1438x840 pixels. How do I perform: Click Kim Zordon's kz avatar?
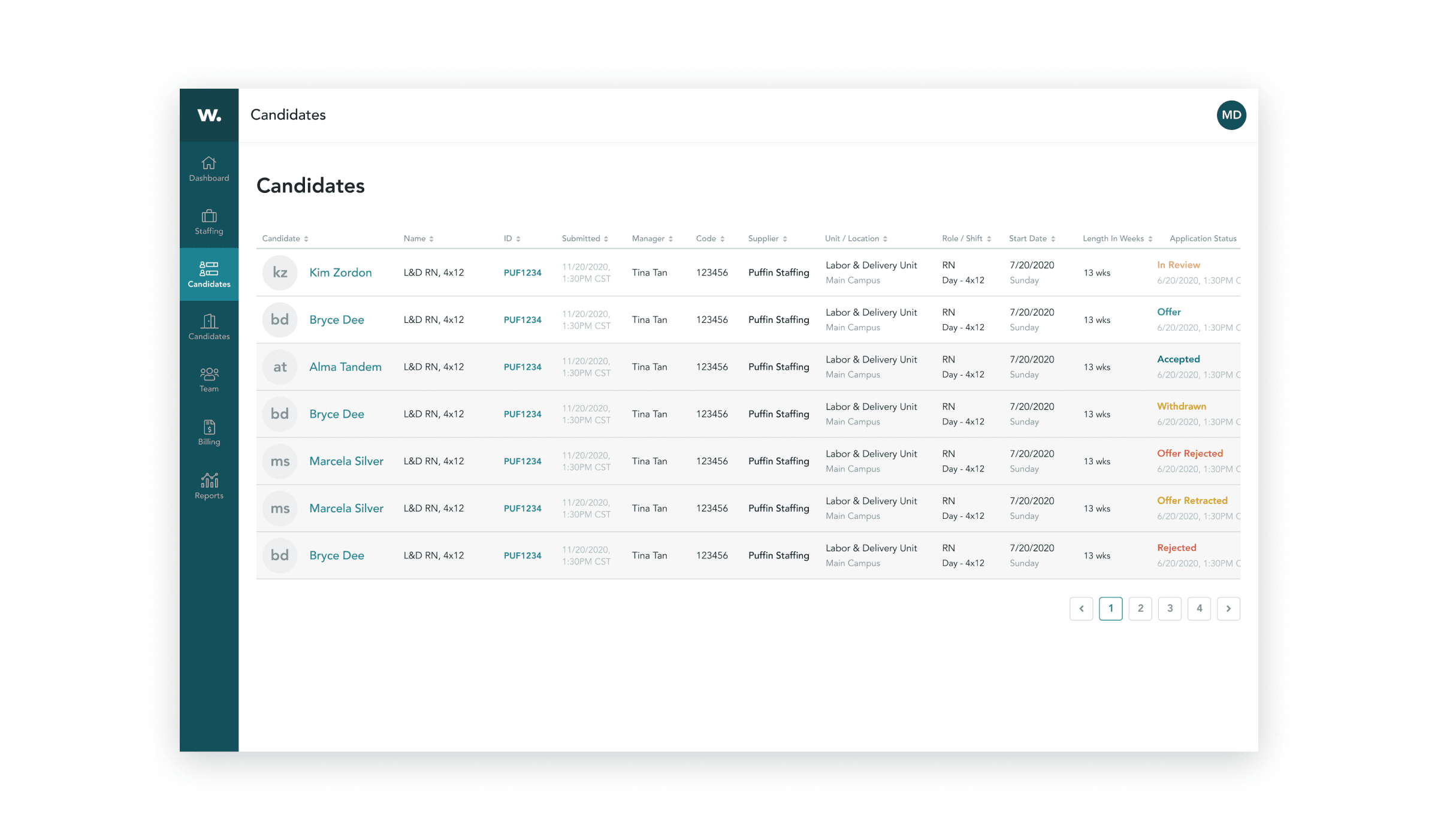[280, 273]
